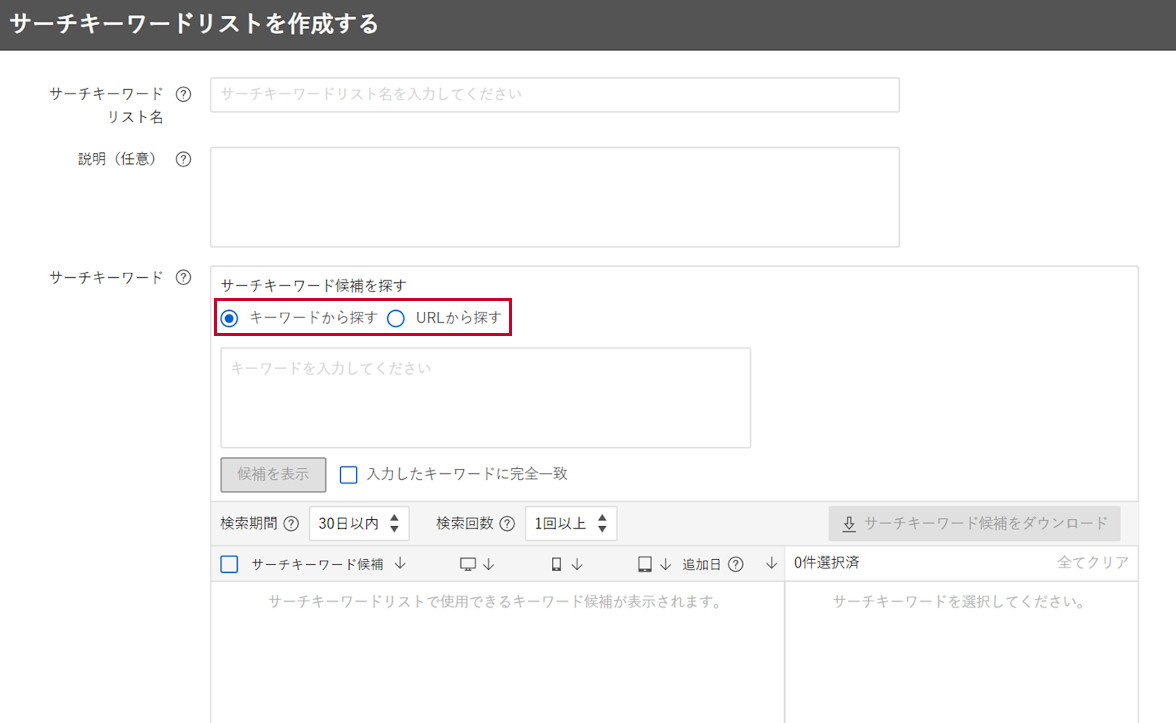Image resolution: width=1176 pixels, height=723 pixels.
Task: Click help icon beside サーチキーワードリスト名
Action: (x=183, y=94)
